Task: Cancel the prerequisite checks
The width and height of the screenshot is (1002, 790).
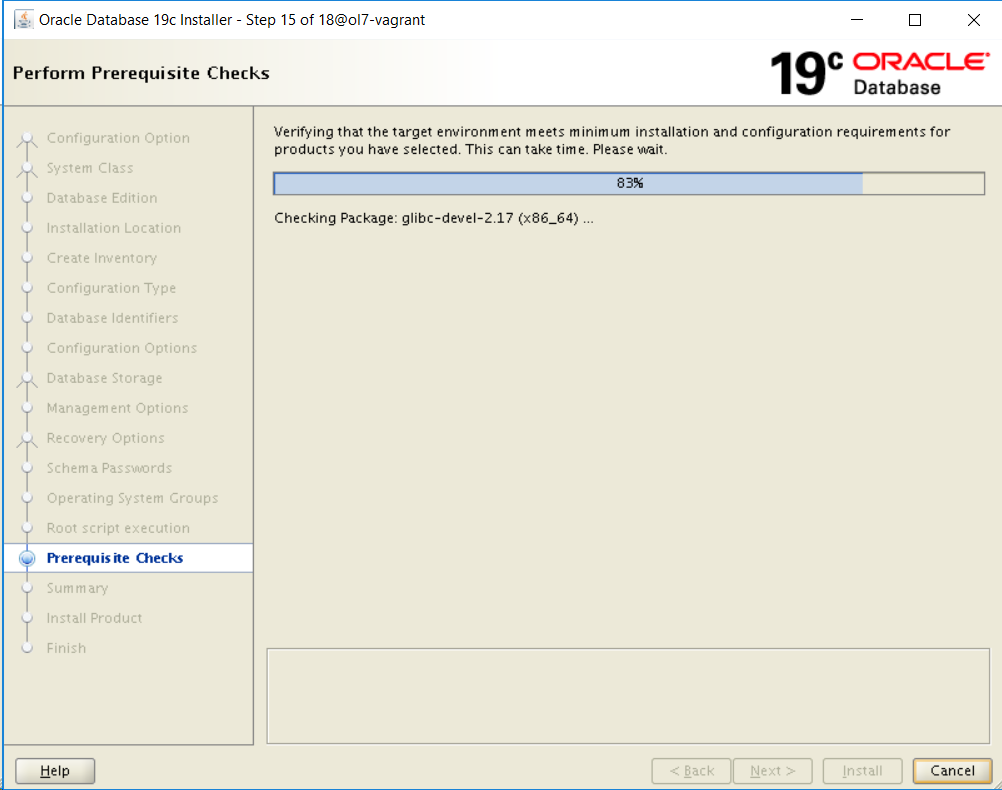Action: click(952, 771)
